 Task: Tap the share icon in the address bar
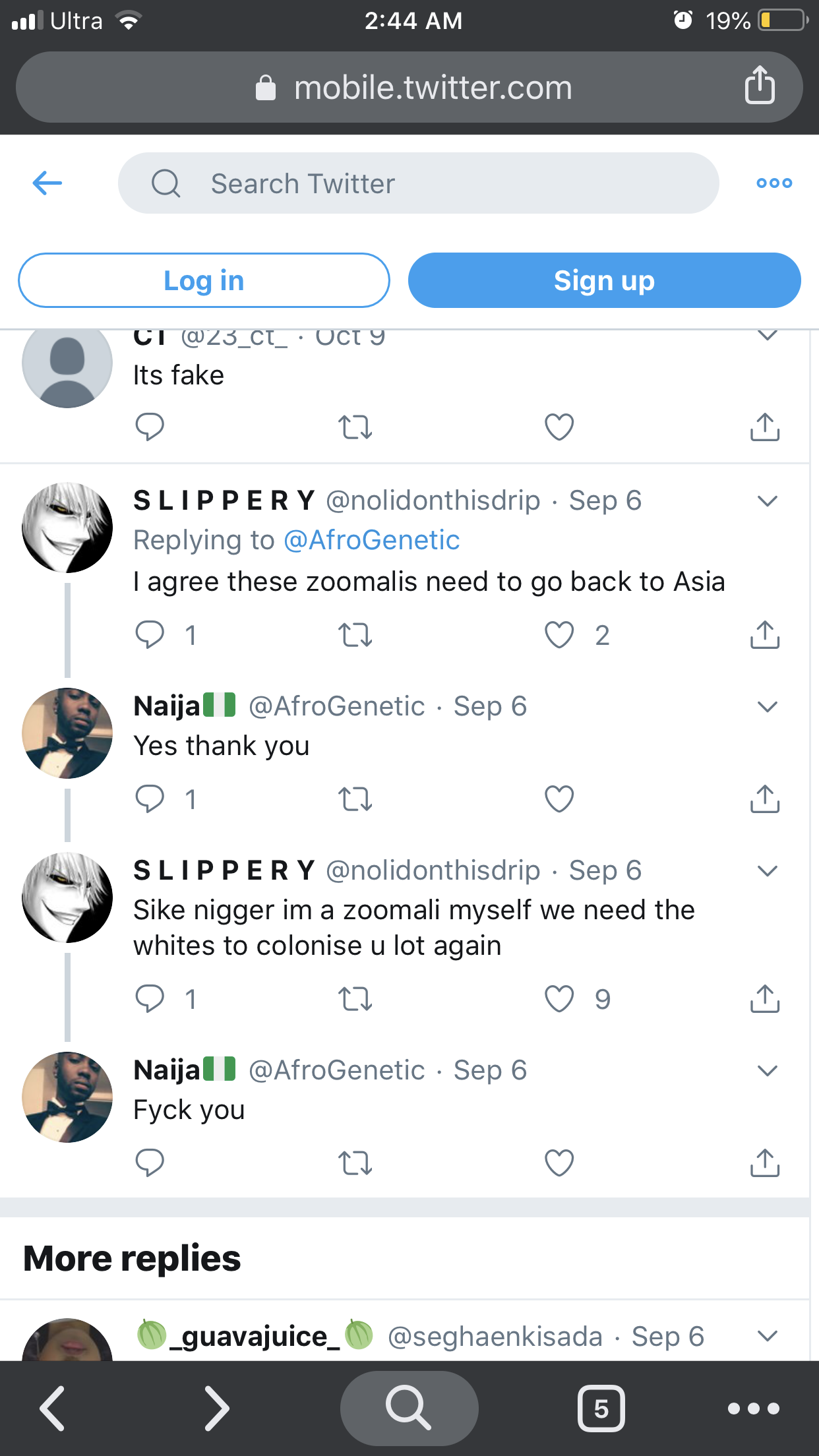point(759,86)
